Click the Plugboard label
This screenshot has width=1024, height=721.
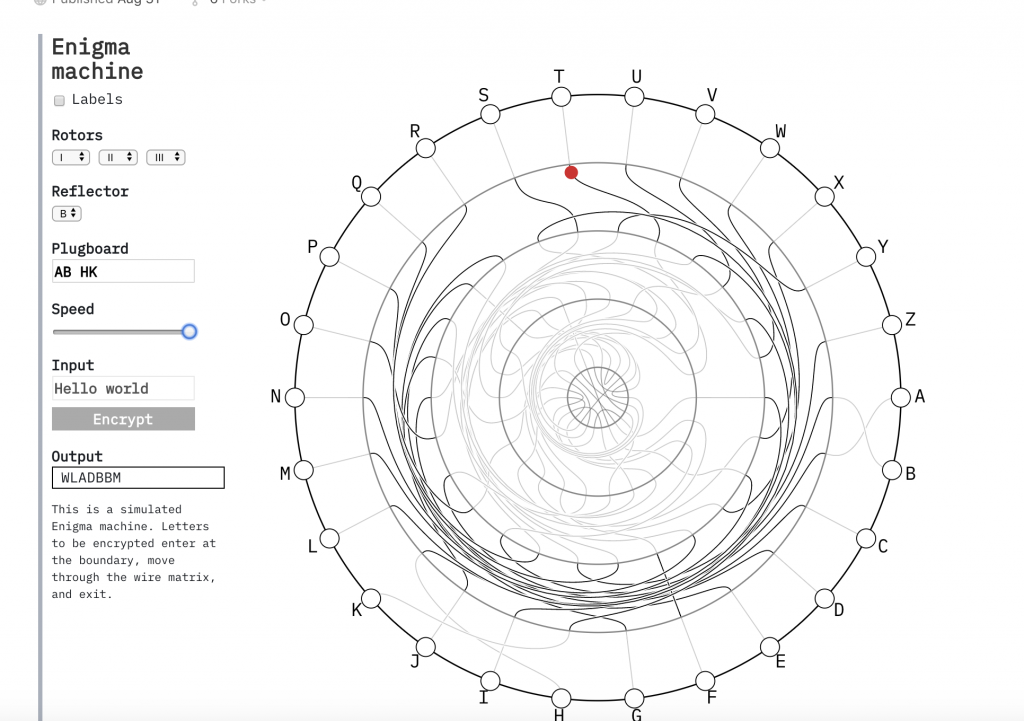90,249
